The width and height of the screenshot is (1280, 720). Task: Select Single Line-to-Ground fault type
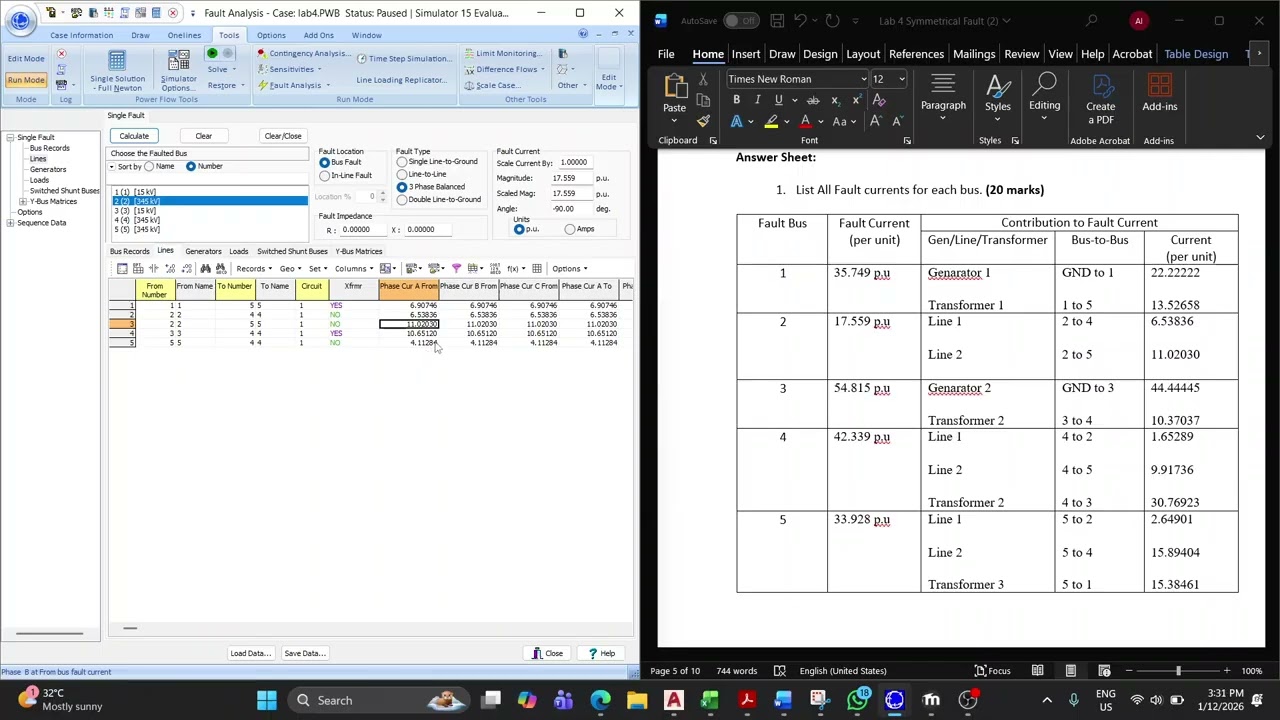[401, 162]
